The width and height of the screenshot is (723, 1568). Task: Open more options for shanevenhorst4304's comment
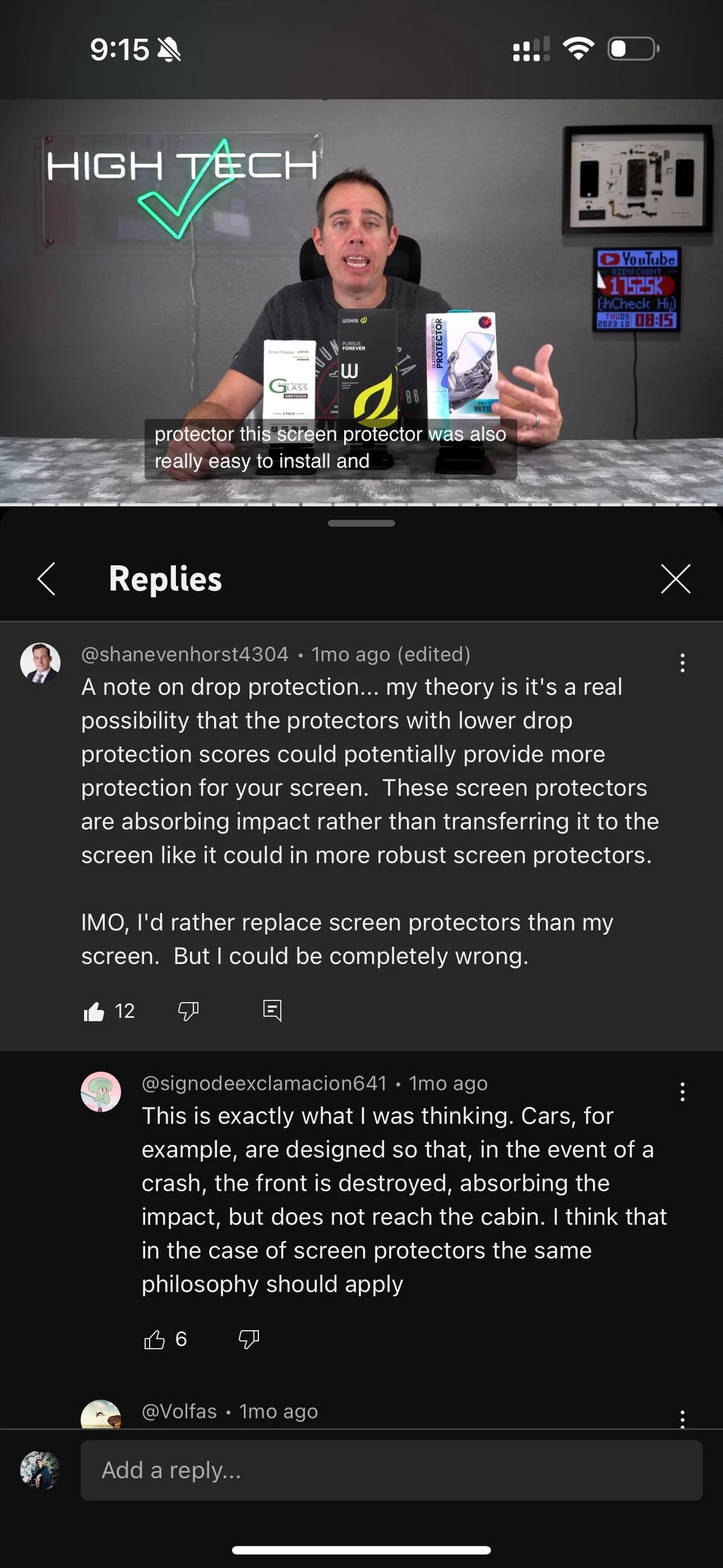pos(682,663)
